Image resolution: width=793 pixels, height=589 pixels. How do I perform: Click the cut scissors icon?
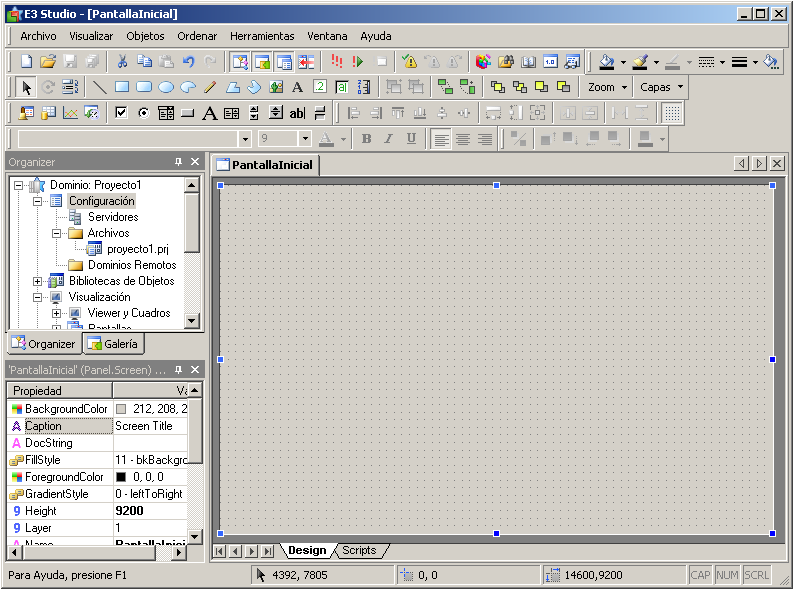[x=122, y=62]
